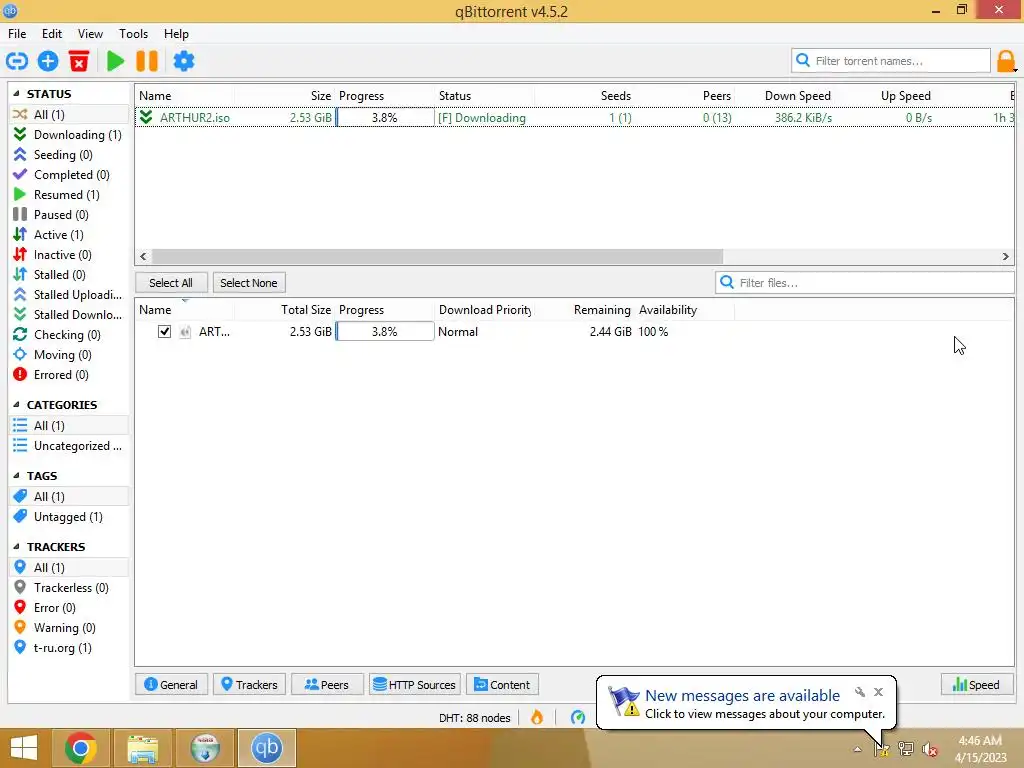
Task: Focus the Filter torrent names search field
Action: [x=891, y=61]
